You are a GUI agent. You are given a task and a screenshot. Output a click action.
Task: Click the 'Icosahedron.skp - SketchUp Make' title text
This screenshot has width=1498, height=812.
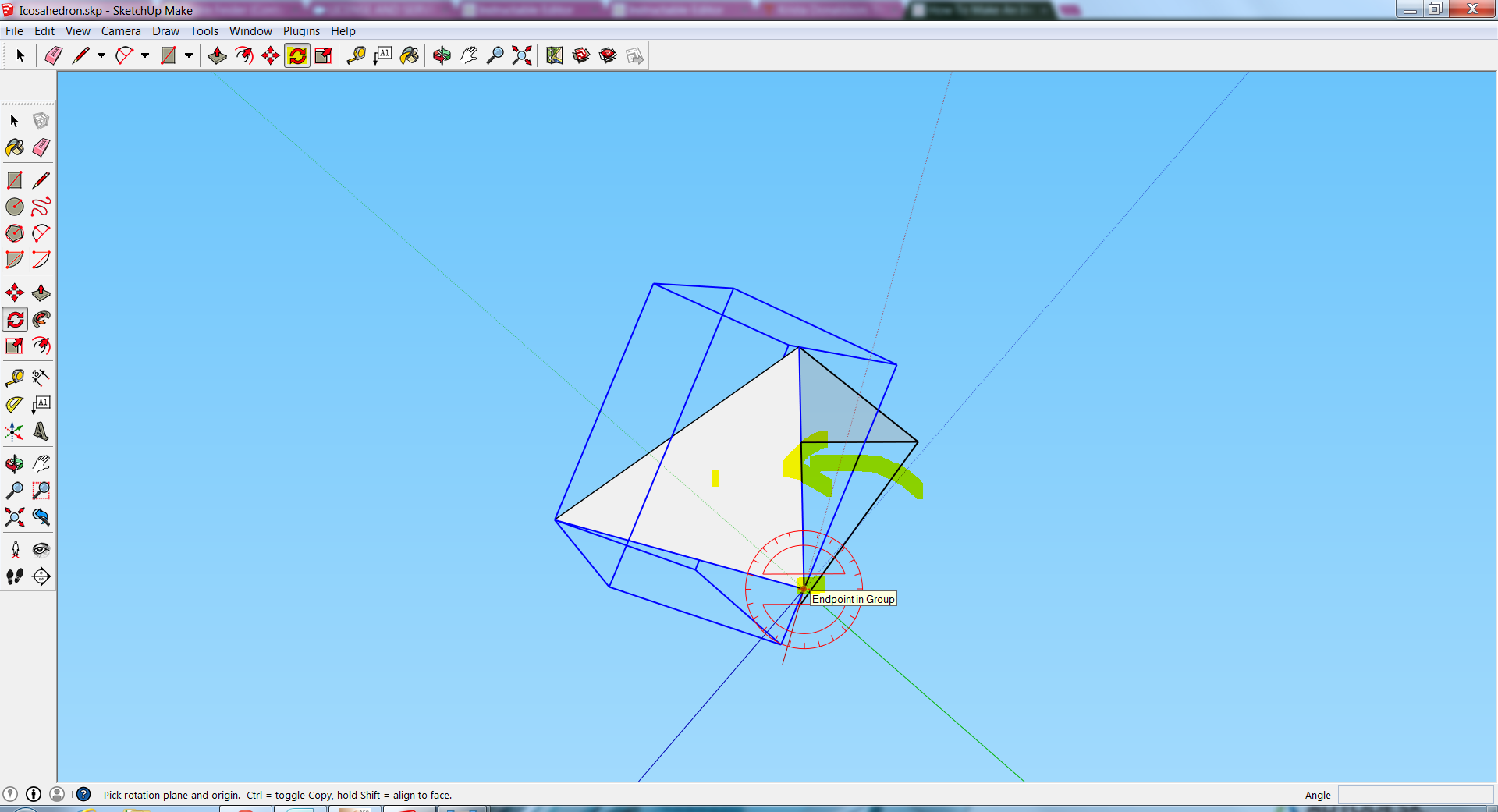106,10
